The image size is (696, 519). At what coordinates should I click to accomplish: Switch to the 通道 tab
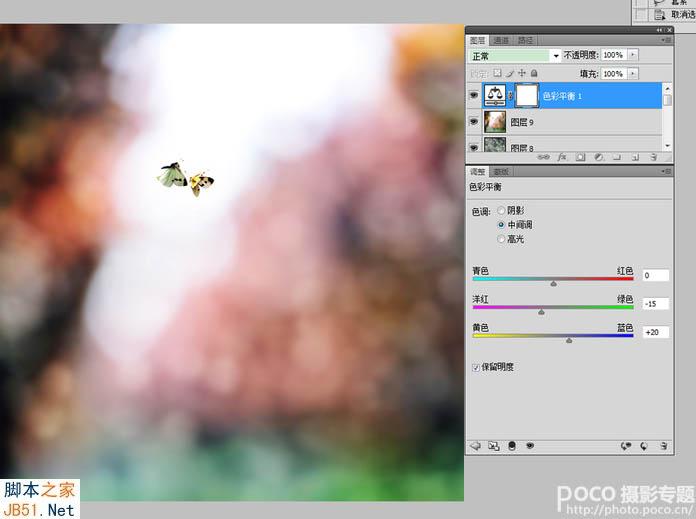tap(501, 40)
